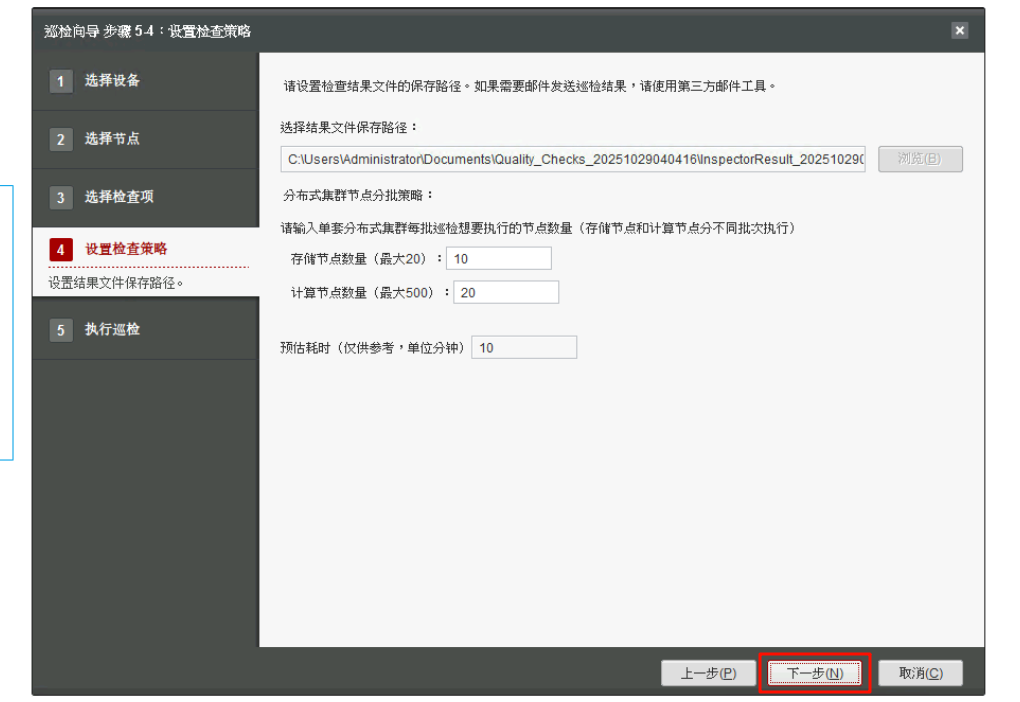Switch to the 选择节点 step label

click(112, 139)
